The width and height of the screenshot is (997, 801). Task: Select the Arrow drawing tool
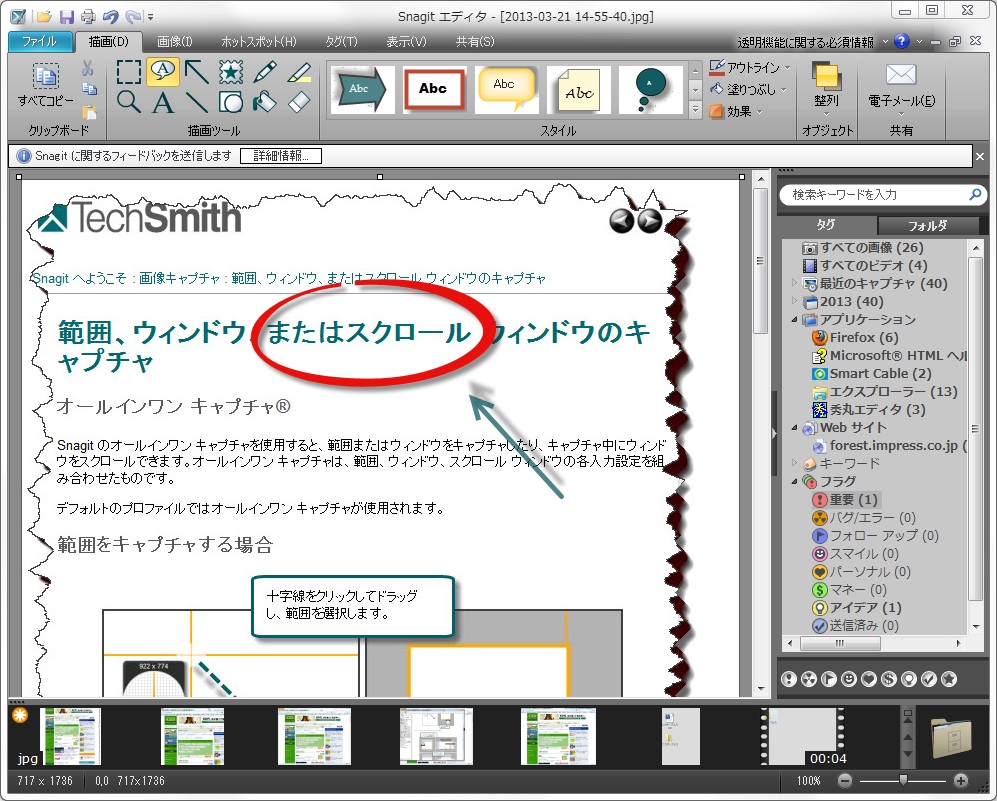tap(195, 72)
